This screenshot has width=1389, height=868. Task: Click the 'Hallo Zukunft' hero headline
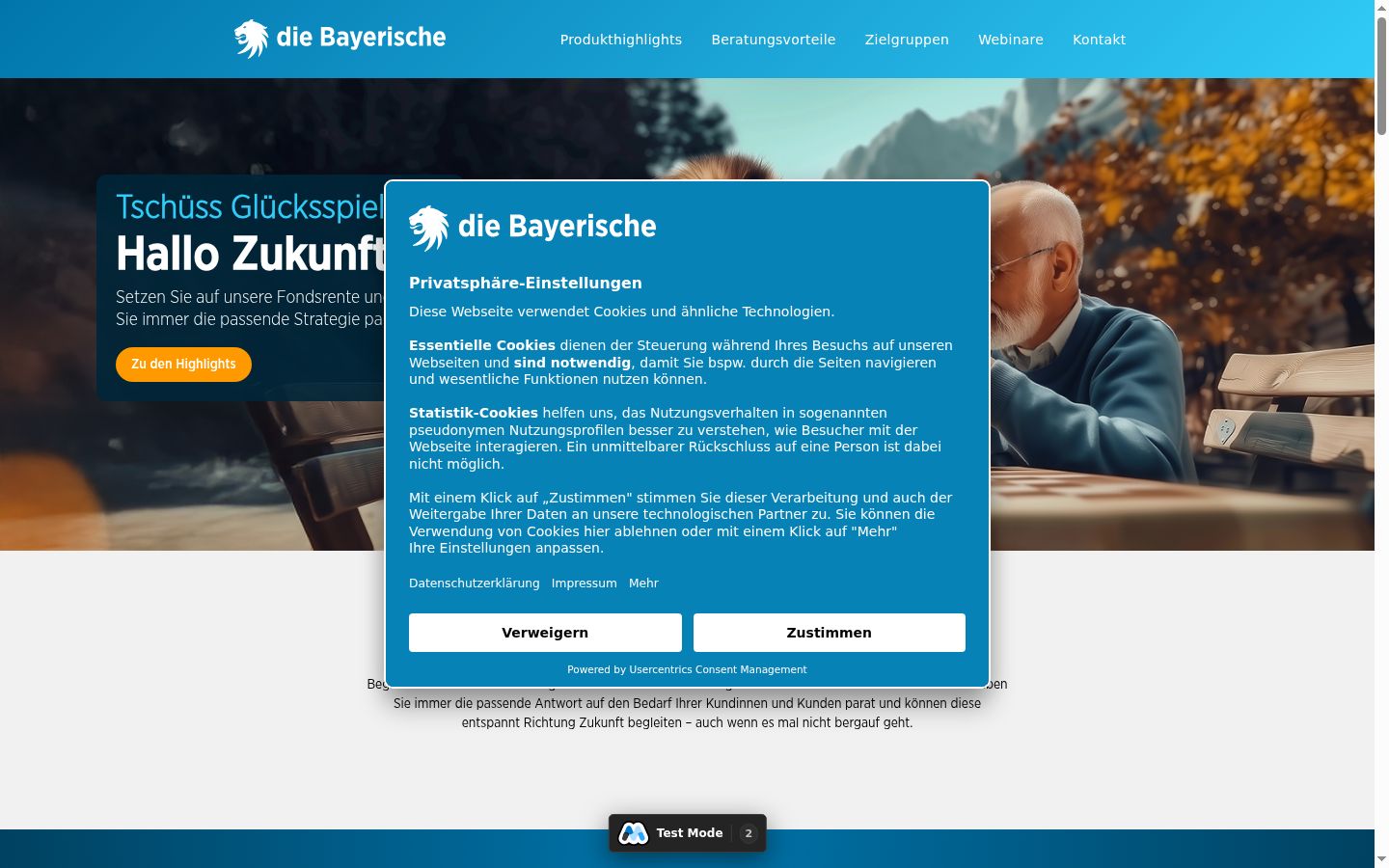point(251,255)
